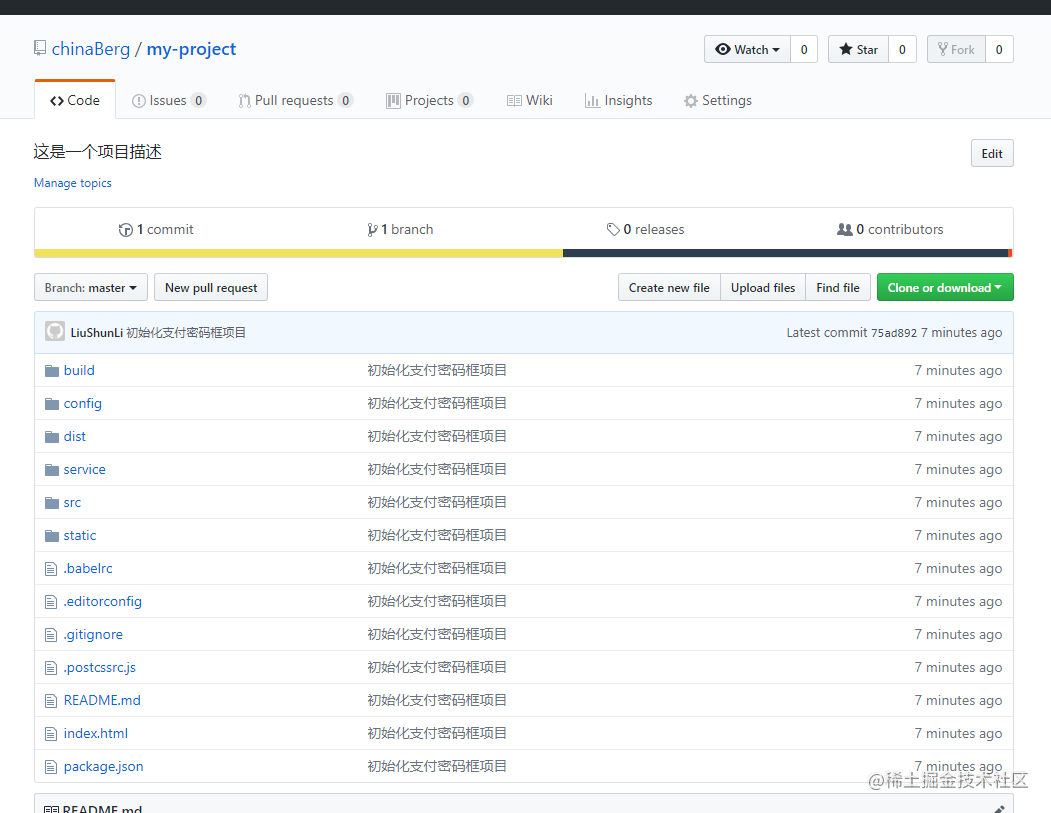Open the build folder

[x=79, y=371]
